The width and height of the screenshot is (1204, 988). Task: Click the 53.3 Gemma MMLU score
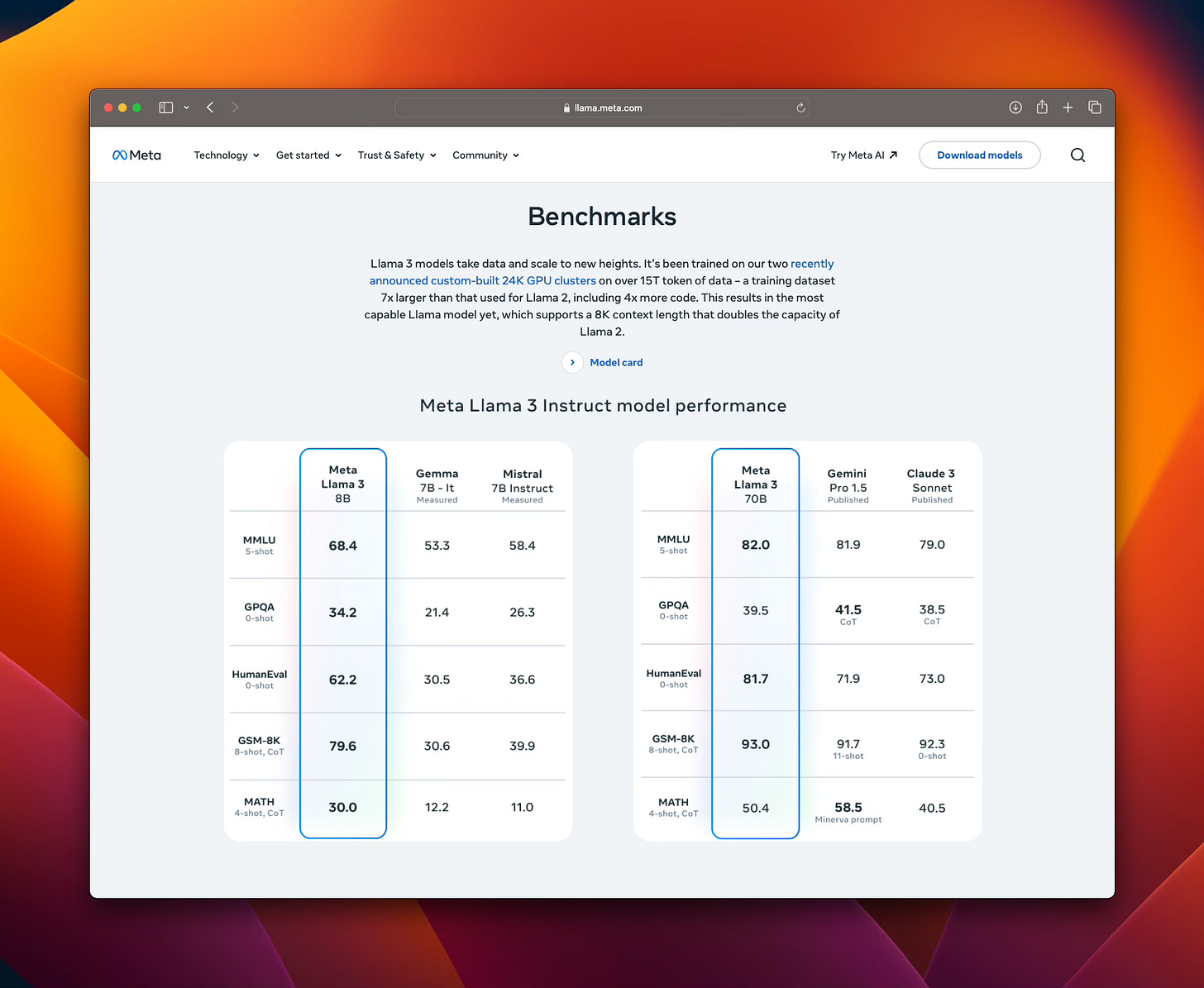[437, 546]
